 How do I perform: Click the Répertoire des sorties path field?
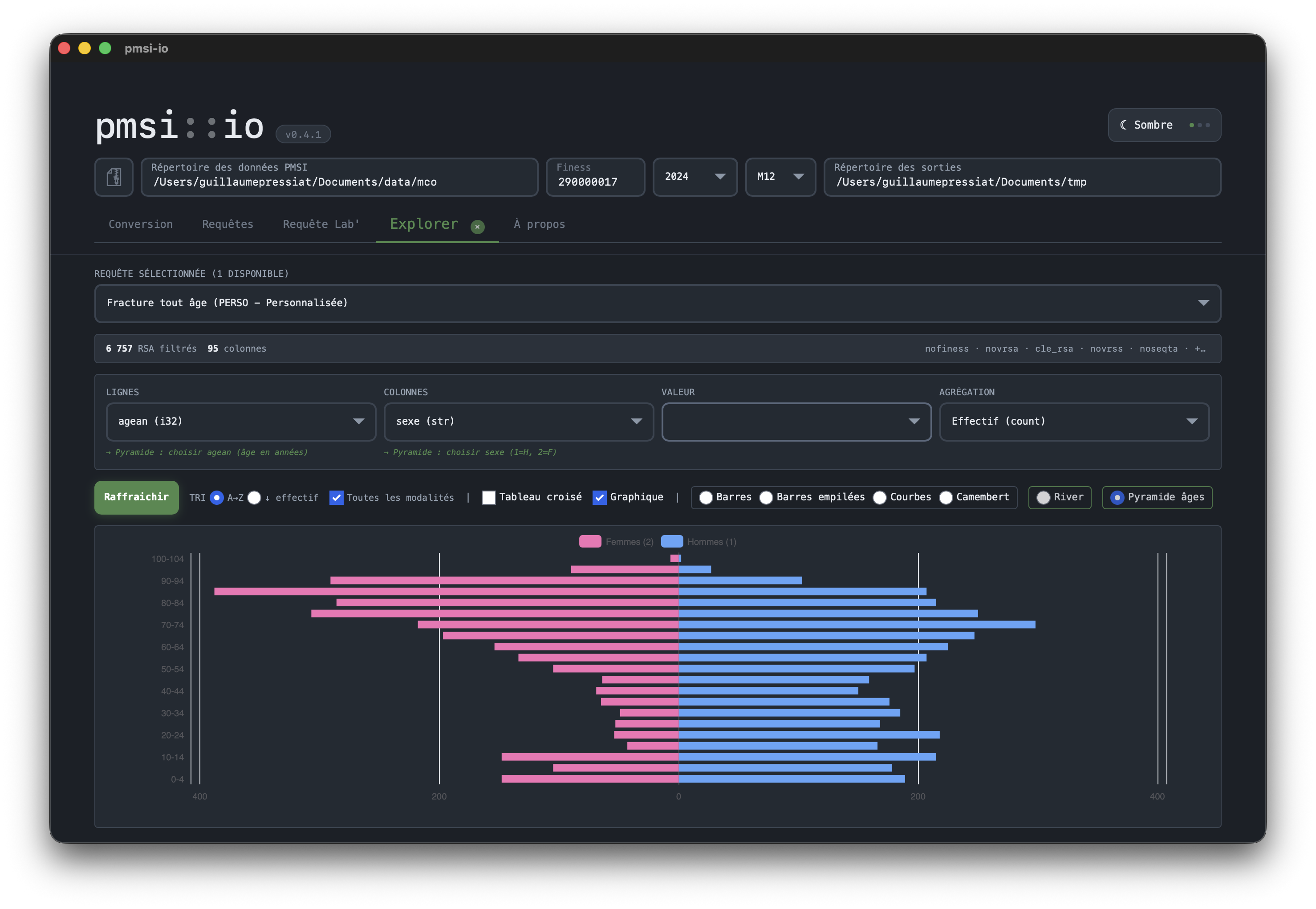point(1022,177)
